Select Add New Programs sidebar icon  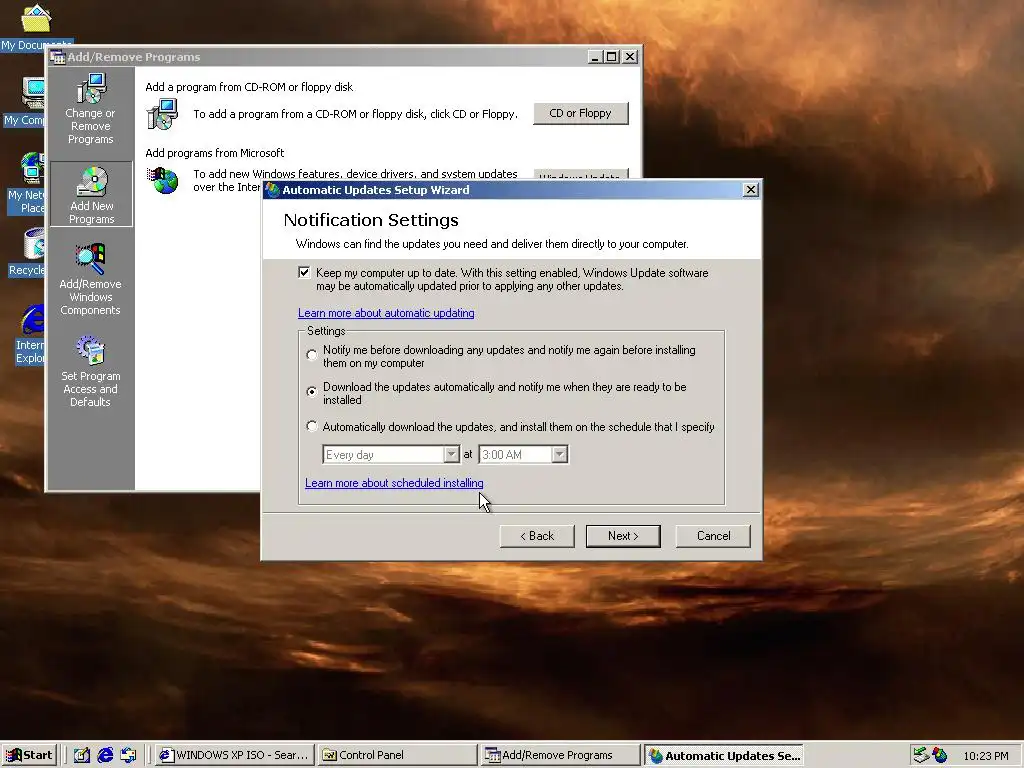[92, 182]
